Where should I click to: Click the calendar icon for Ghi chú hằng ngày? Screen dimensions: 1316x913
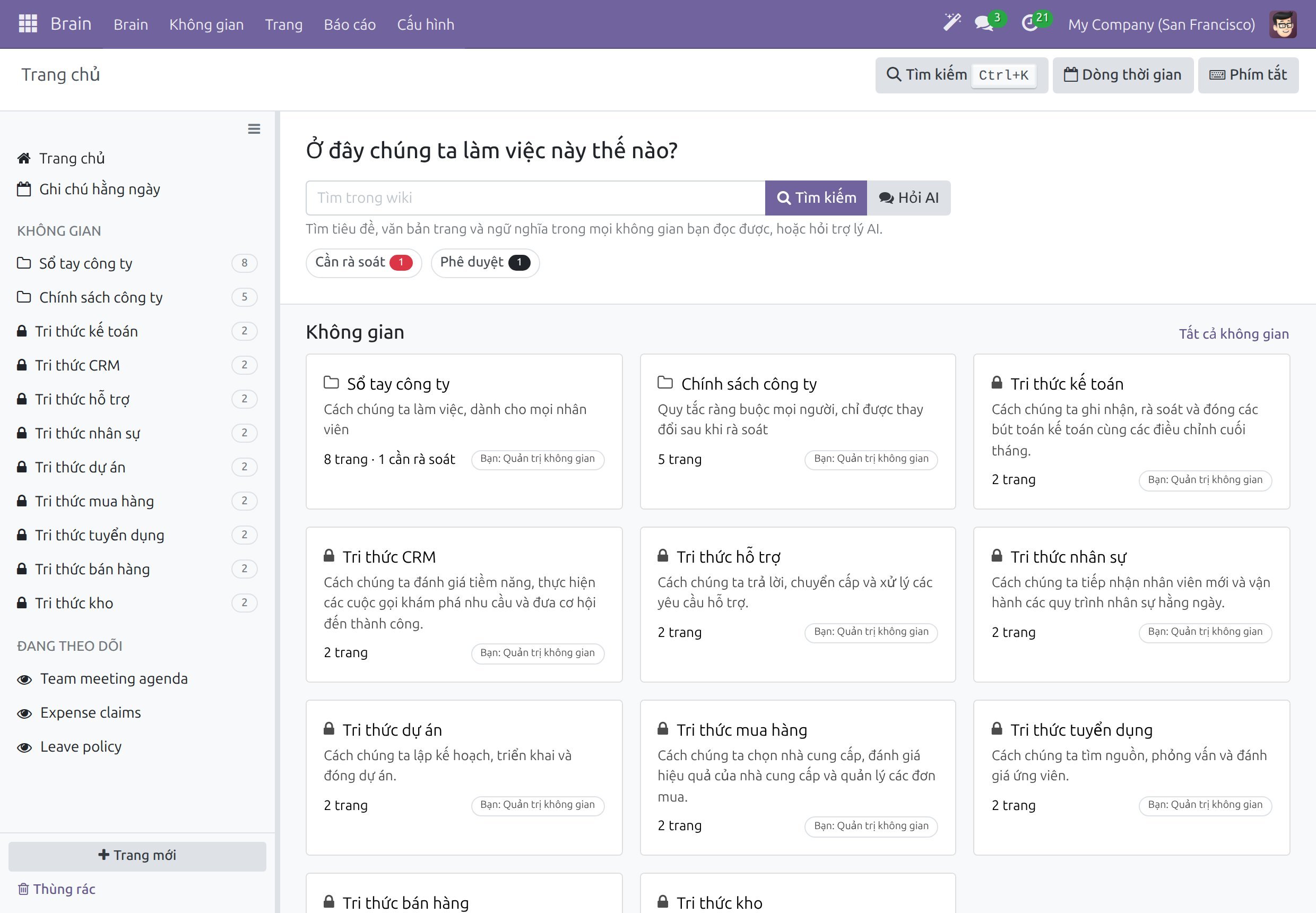24,190
